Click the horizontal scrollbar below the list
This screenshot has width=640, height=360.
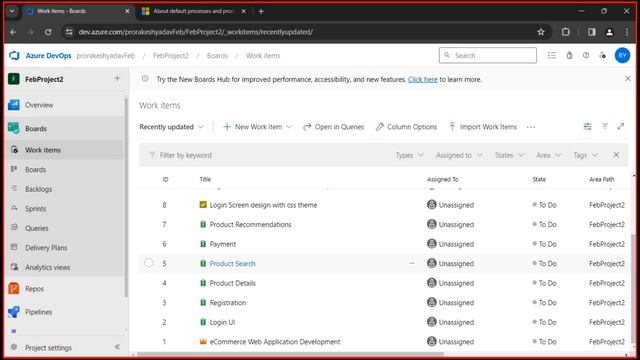[x=290, y=354]
